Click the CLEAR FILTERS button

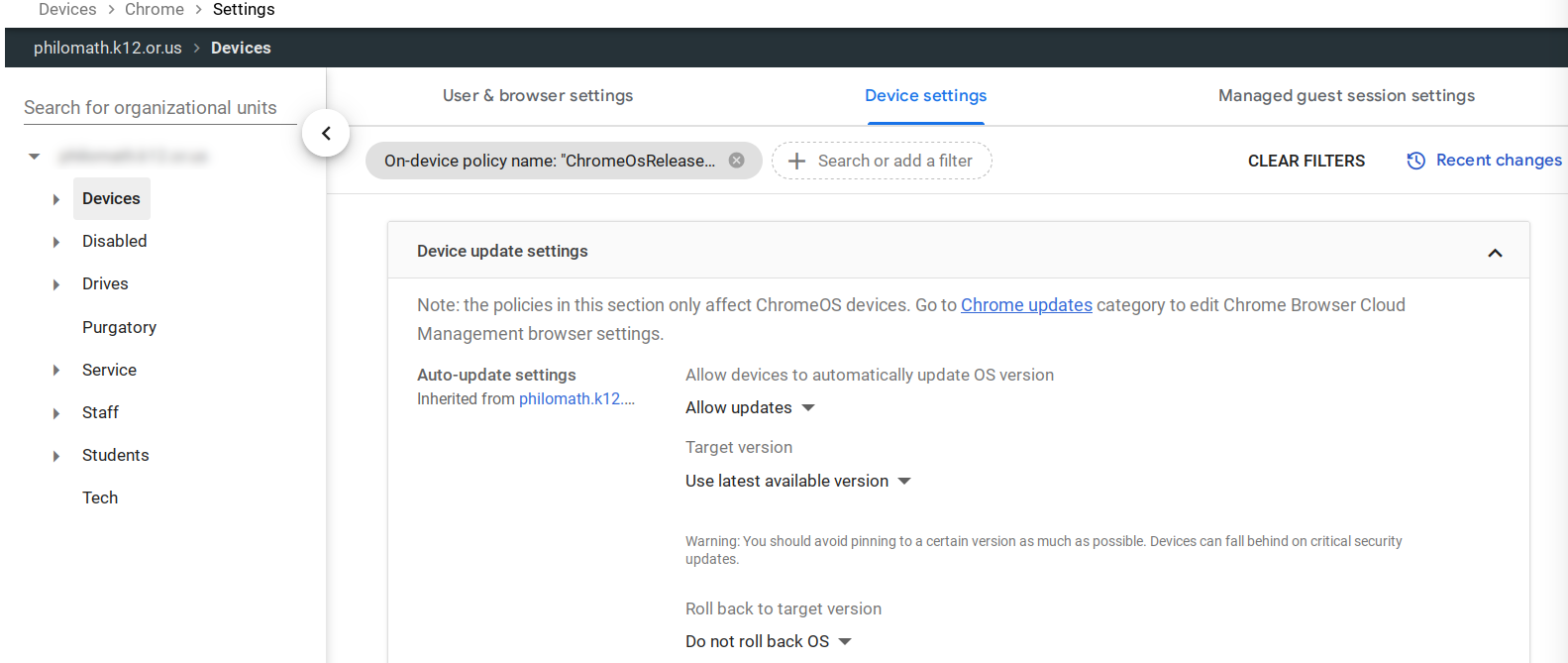[1306, 161]
